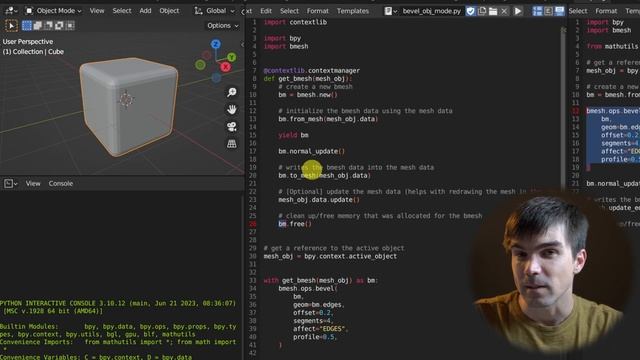The width and height of the screenshot is (640, 360).
Task: Click the 'bm.free()' code line
Action: tap(295, 224)
